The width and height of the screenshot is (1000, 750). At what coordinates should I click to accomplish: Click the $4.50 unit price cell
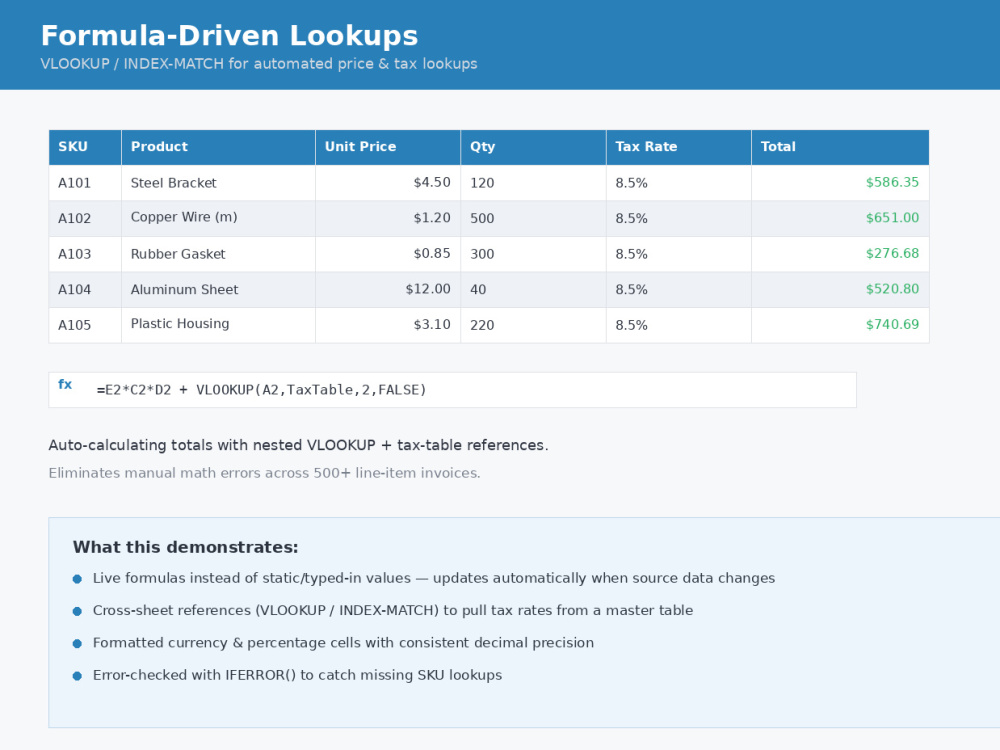388,183
